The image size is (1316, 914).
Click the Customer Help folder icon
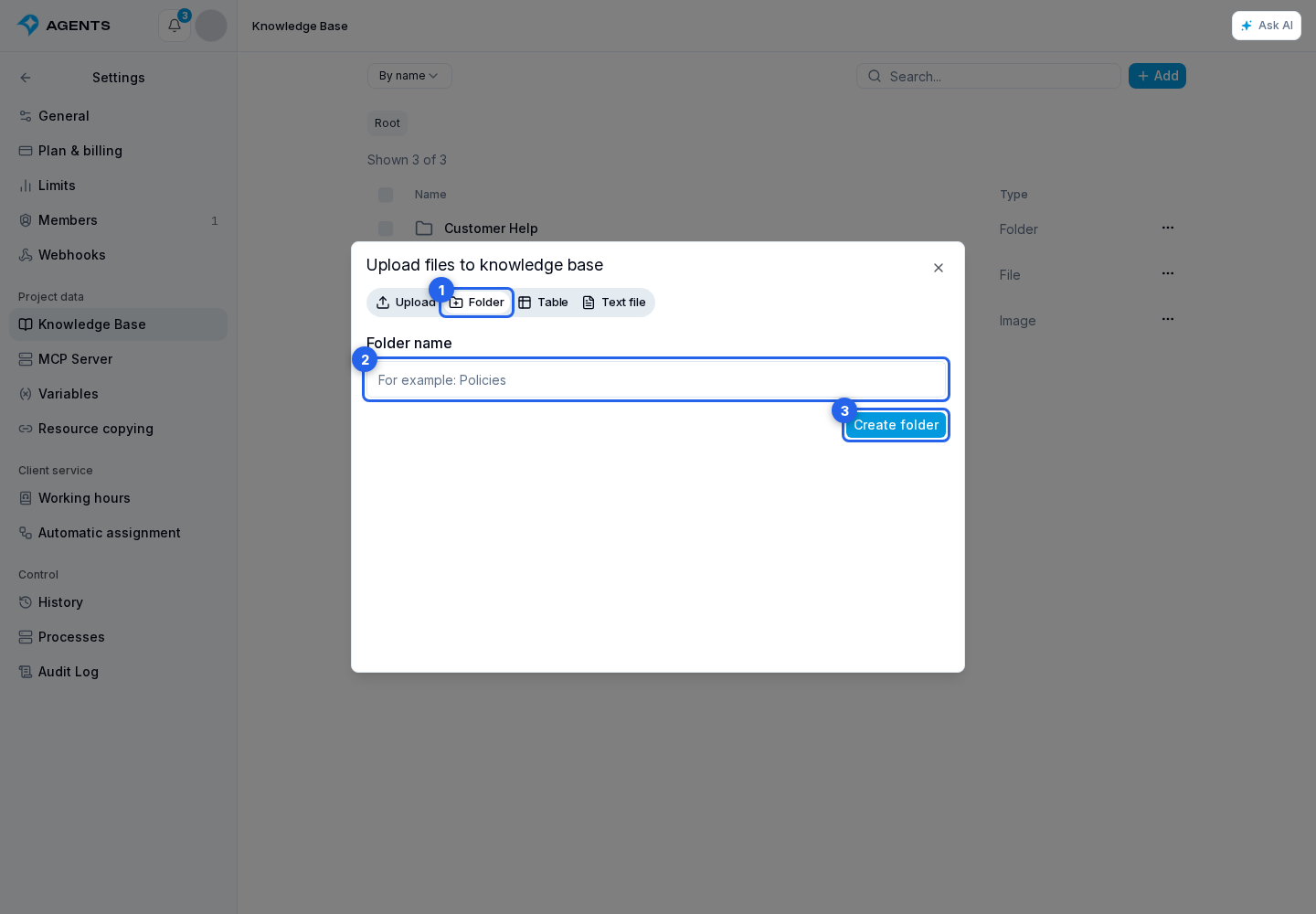424,228
